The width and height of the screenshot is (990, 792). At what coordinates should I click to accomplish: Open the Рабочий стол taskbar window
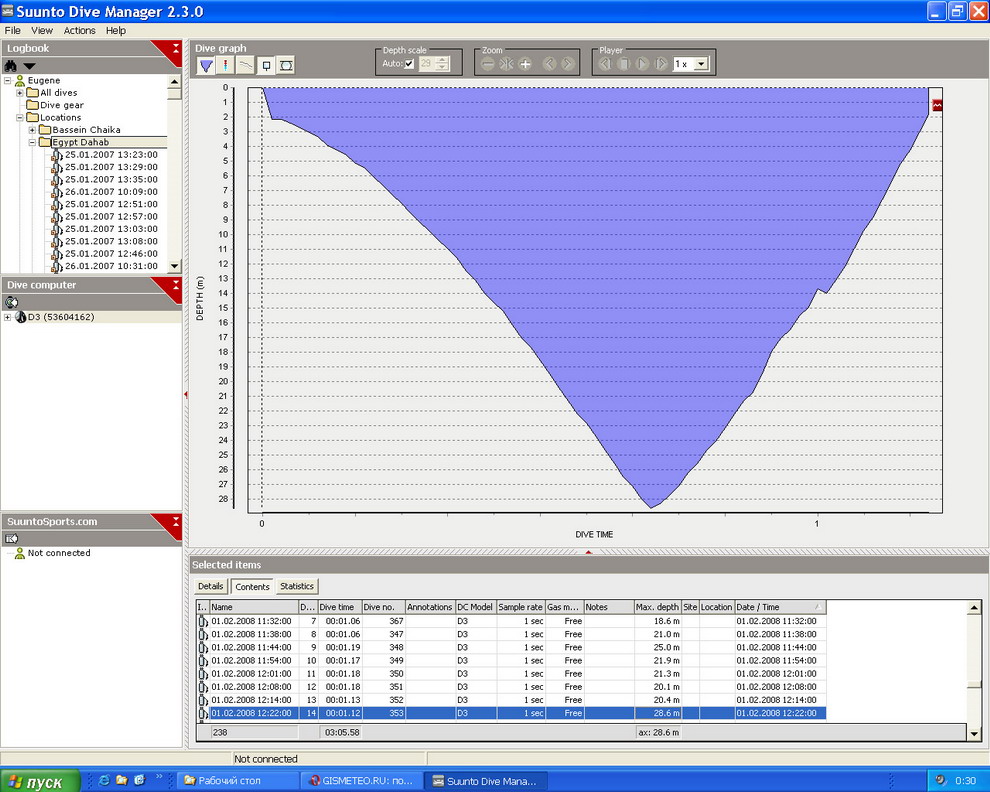(x=237, y=781)
